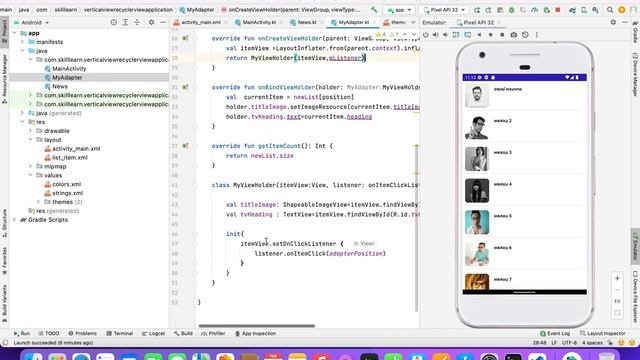Open the Project panel options gear
The width and height of the screenshot is (640, 360).
tap(151, 22)
